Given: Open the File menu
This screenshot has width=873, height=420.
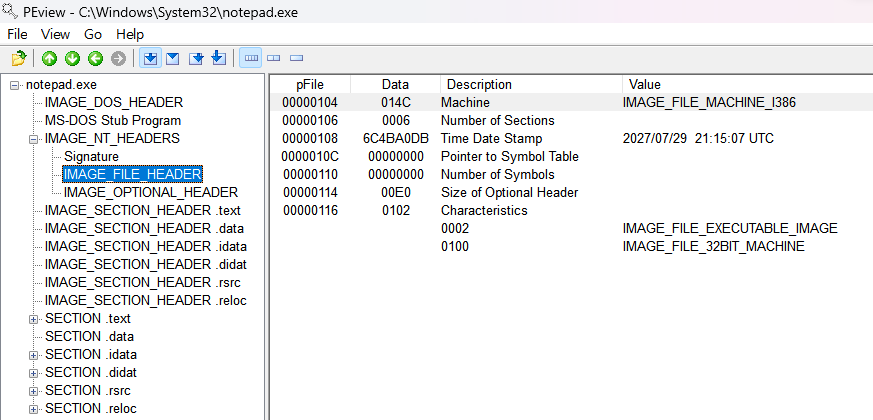Looking at the screenshot, I should coord(17,35).
